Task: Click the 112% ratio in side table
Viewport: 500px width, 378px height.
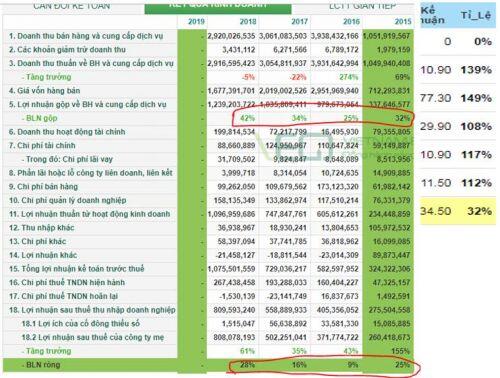Action: coord(476,183)
